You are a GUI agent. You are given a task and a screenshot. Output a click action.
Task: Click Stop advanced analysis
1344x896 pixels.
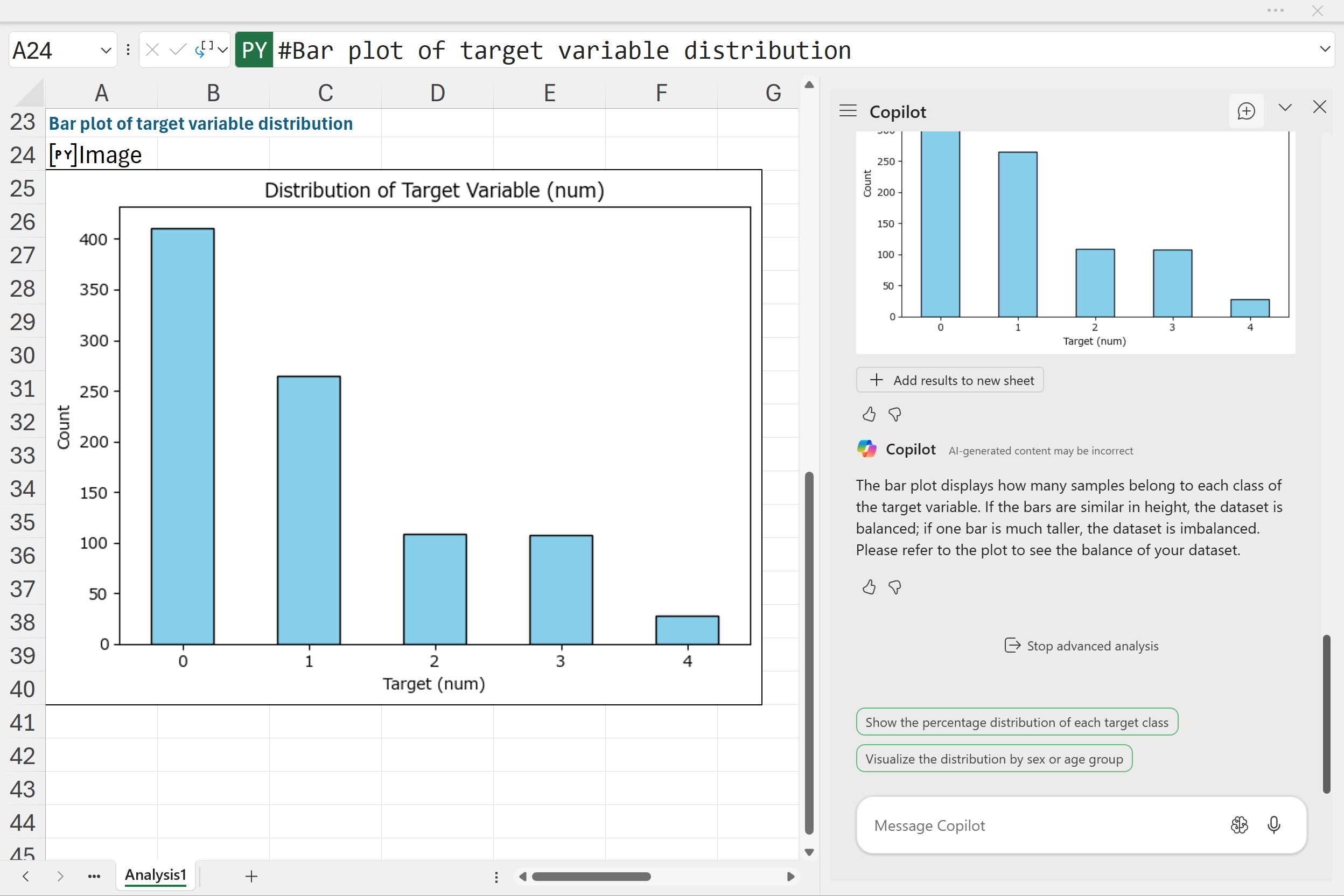(x=1081, y=646)
